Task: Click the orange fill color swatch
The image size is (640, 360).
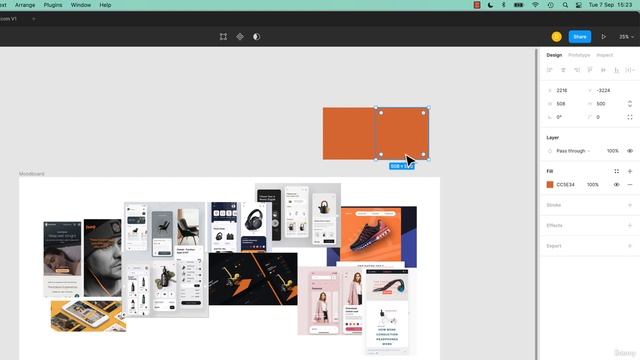Action: click(x=550, y=185)
